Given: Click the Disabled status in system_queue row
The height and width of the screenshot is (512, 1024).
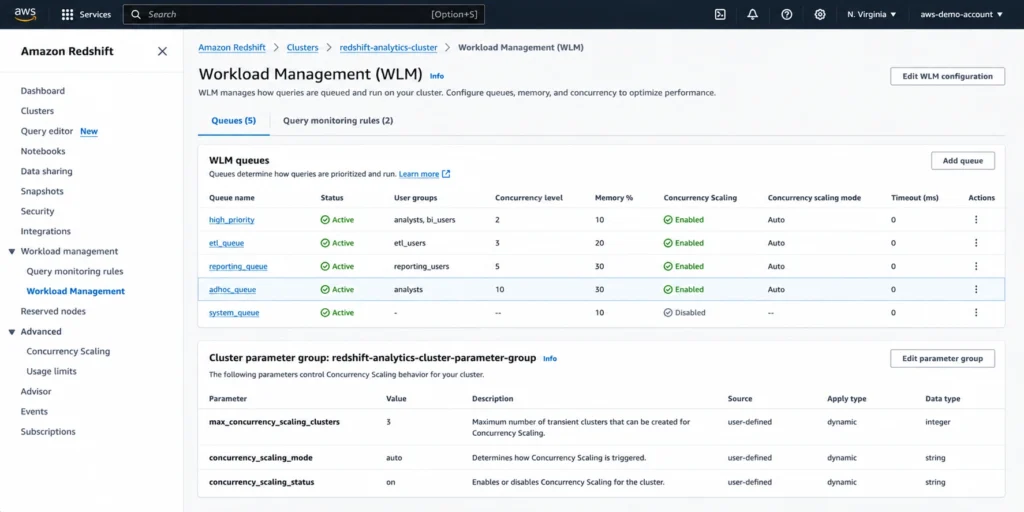Looking at the screenshot, I should pos(684,313).
